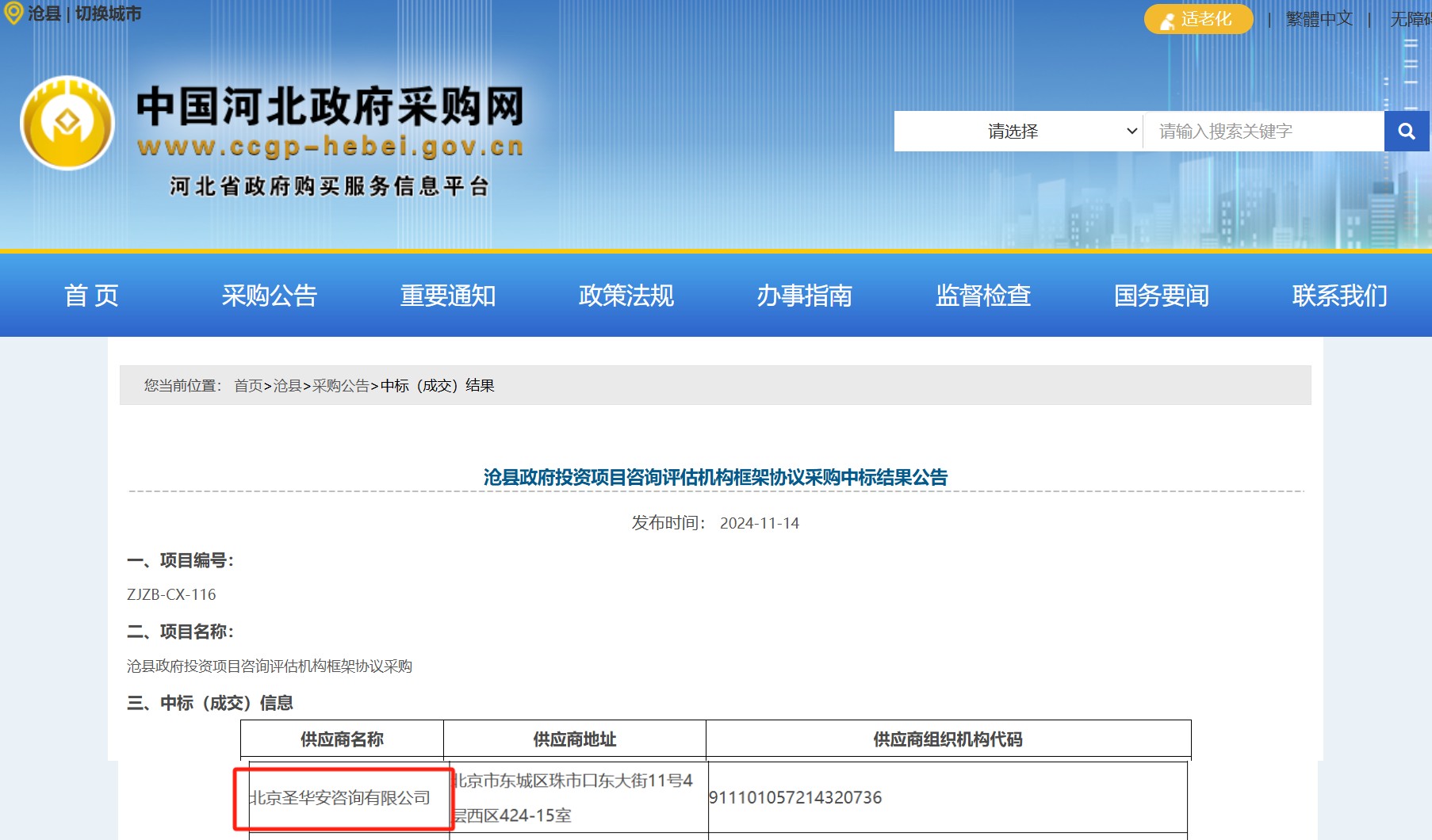This screenshot has width=1432, height=840.
Task: Click the 供应商名称 column header
Action: coord(342,739)
